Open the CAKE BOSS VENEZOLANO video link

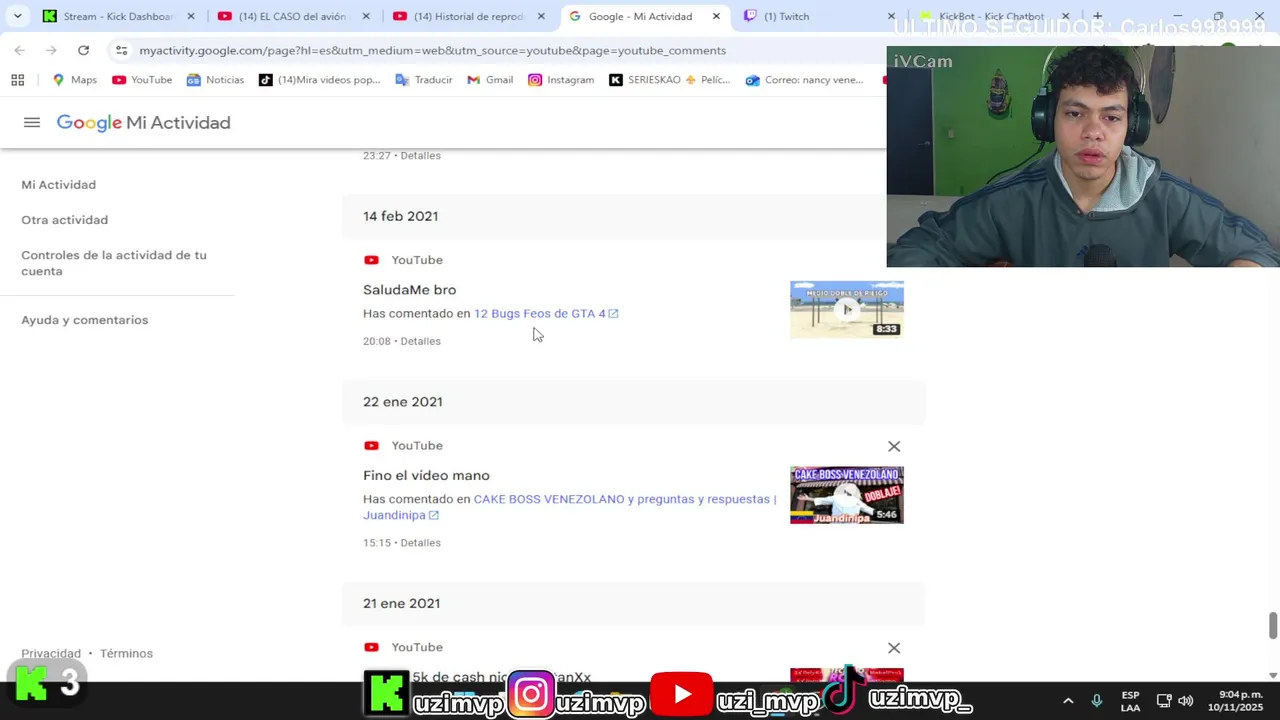(x=570, y=507)
